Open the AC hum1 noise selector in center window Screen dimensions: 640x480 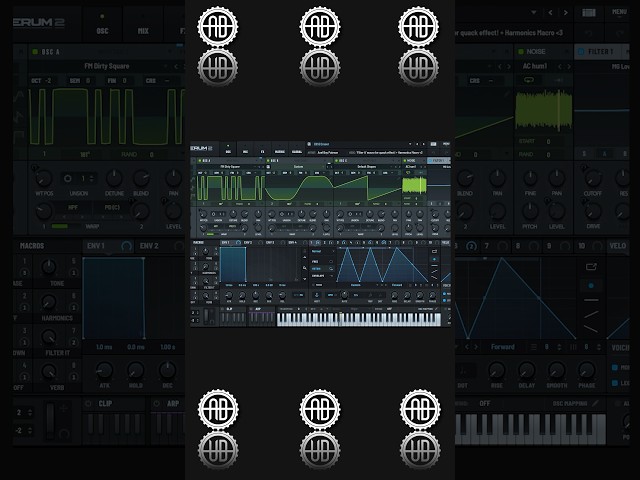click(x=411, y=167)
